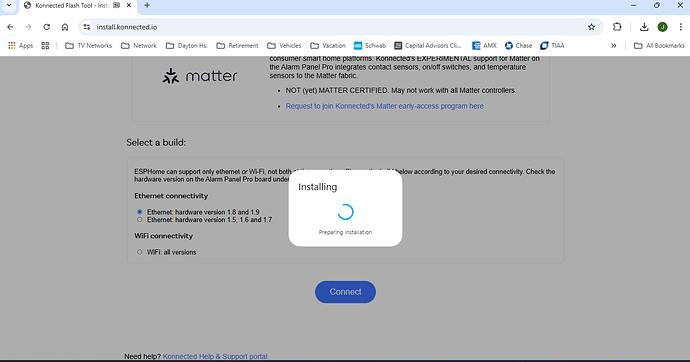Open the Chase bookmark

click(x=518, y=45)
